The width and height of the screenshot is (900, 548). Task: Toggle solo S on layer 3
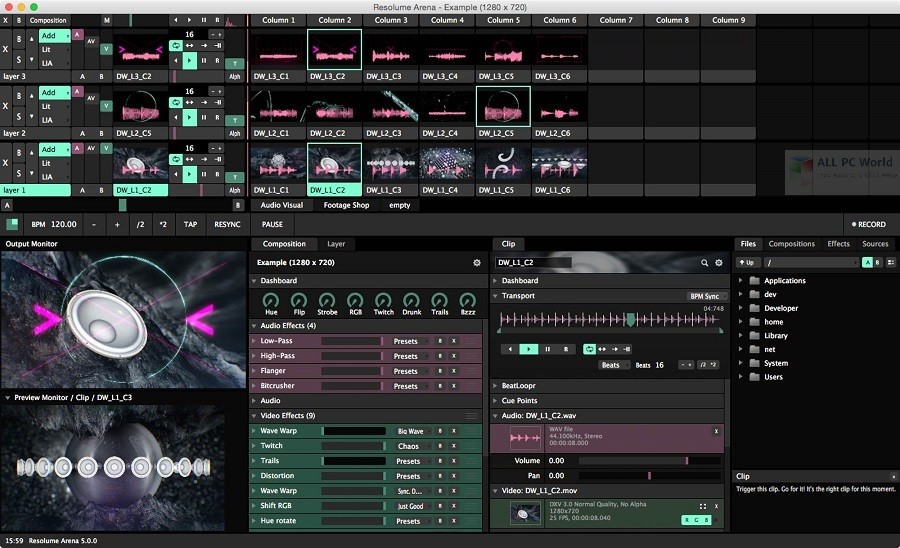(18, 59)
